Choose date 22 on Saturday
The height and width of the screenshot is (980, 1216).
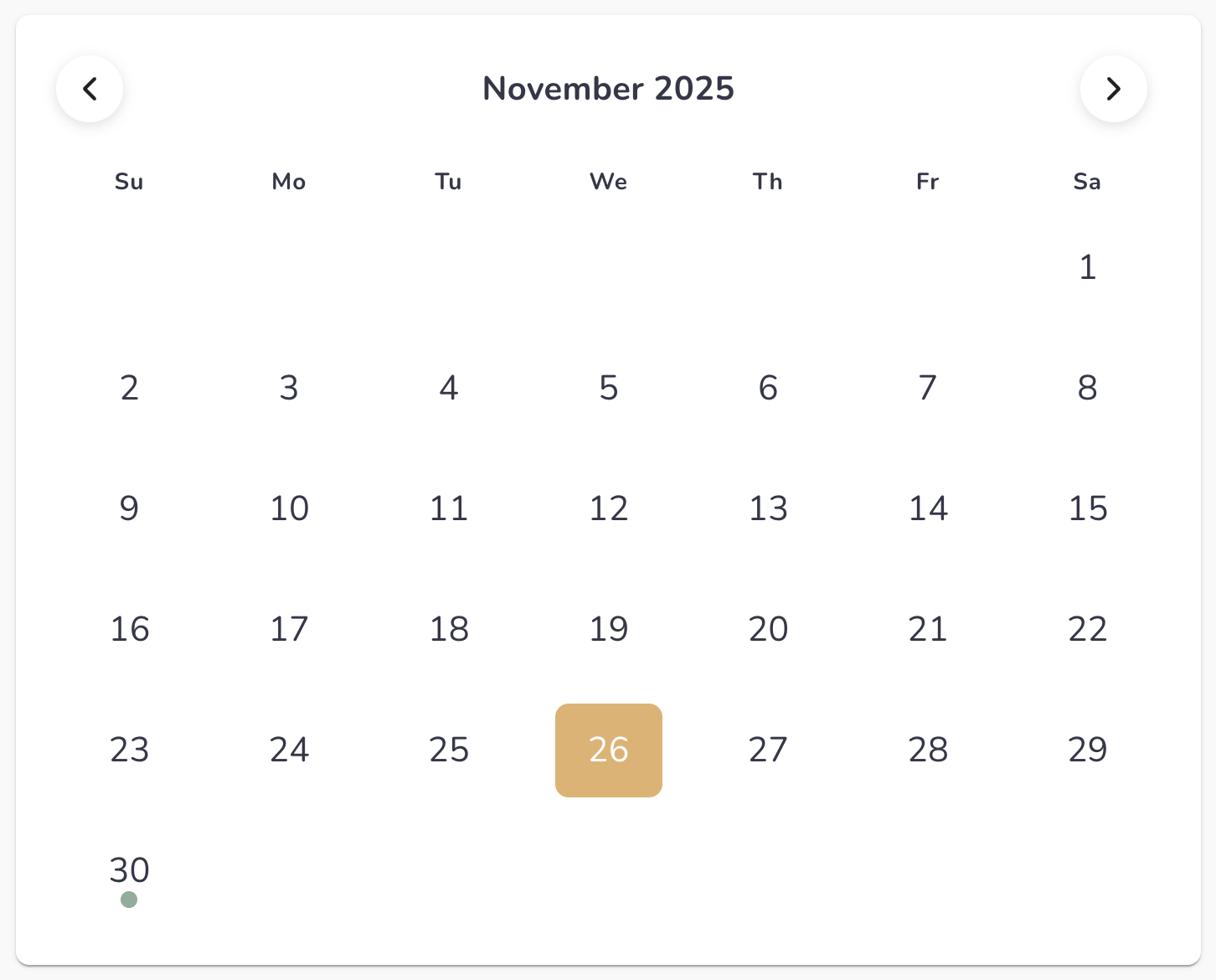[x=1088, y=630]
